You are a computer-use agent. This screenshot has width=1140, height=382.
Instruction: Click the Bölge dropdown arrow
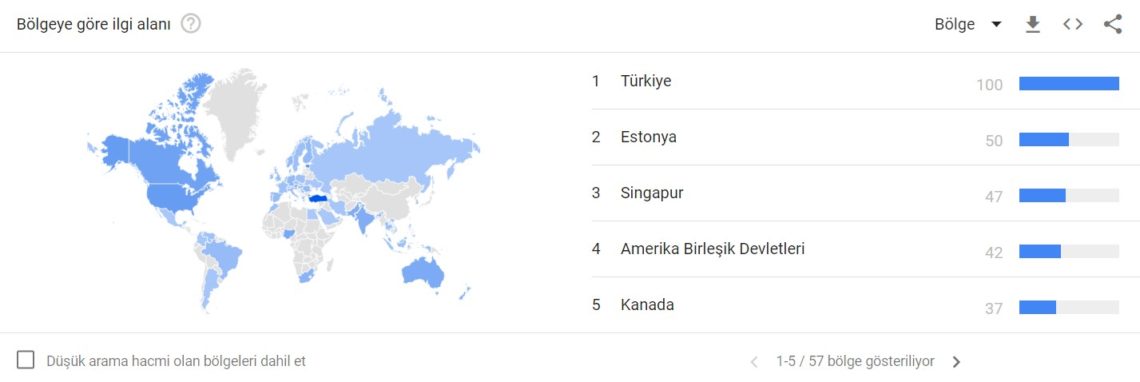(996, 25)
